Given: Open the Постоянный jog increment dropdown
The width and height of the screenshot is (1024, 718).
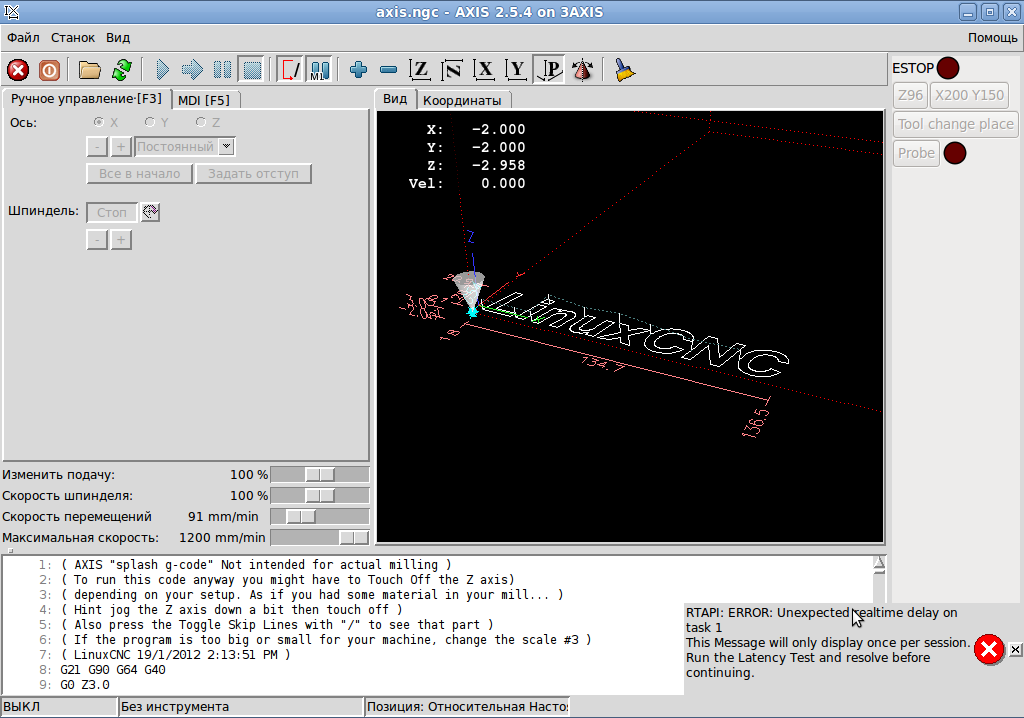Looking at the screenshot, I should [x=185, y=147].
